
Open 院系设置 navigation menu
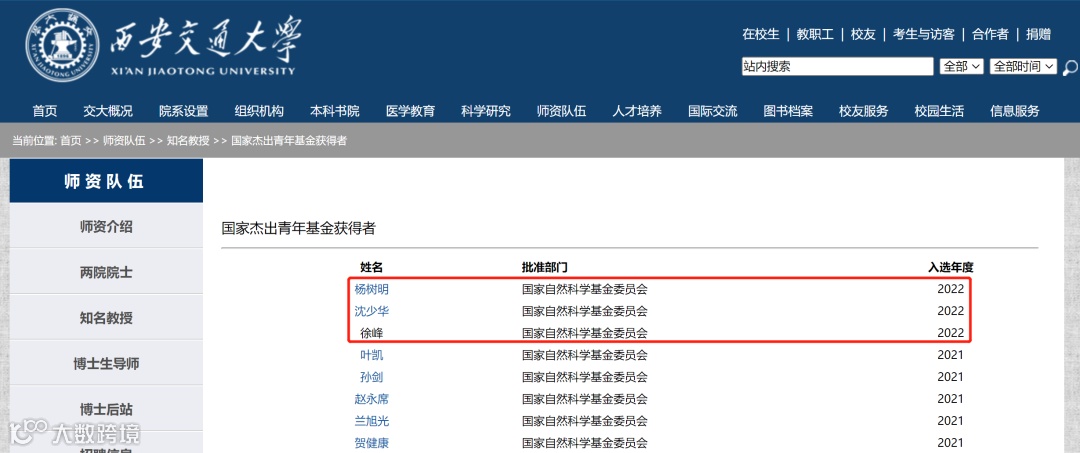pos(183,111)
